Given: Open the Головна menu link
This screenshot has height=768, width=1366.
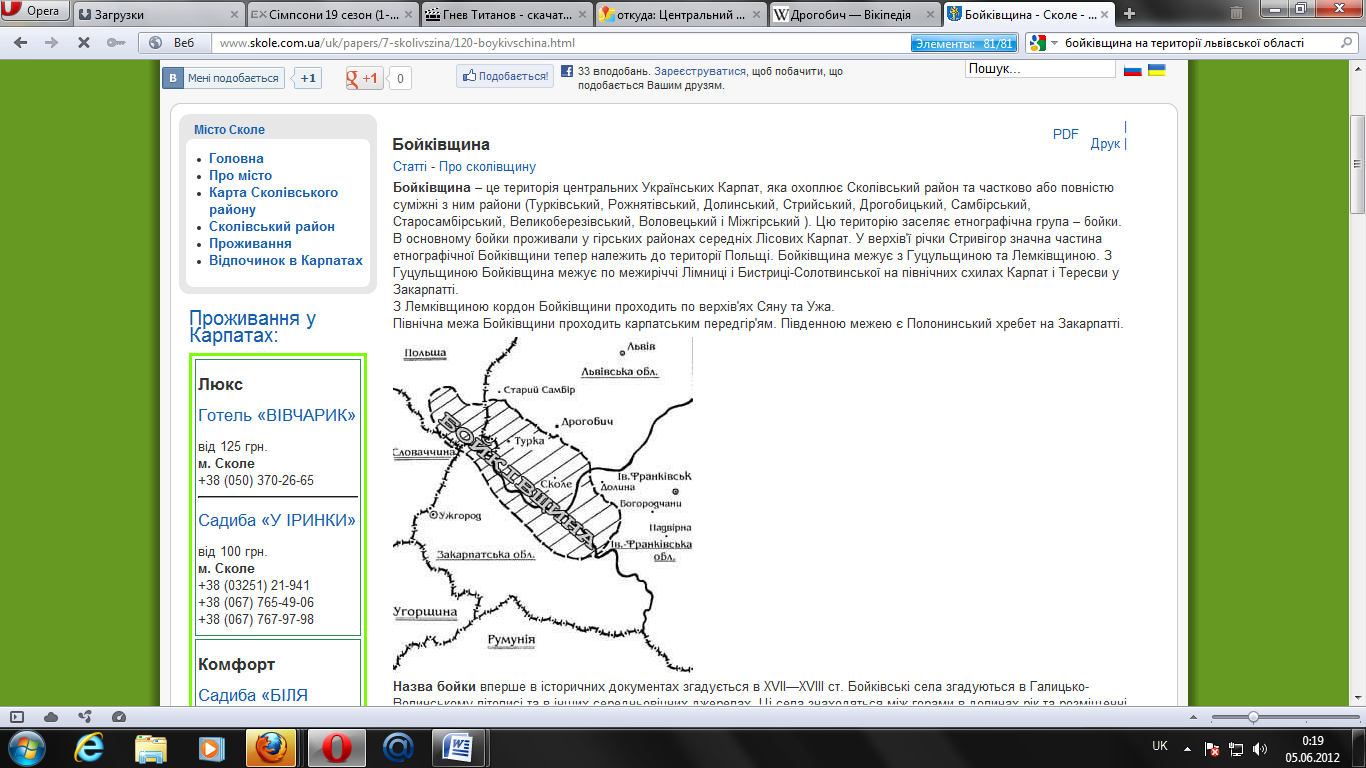Looking at the screenshot, I should pos(236,158).
